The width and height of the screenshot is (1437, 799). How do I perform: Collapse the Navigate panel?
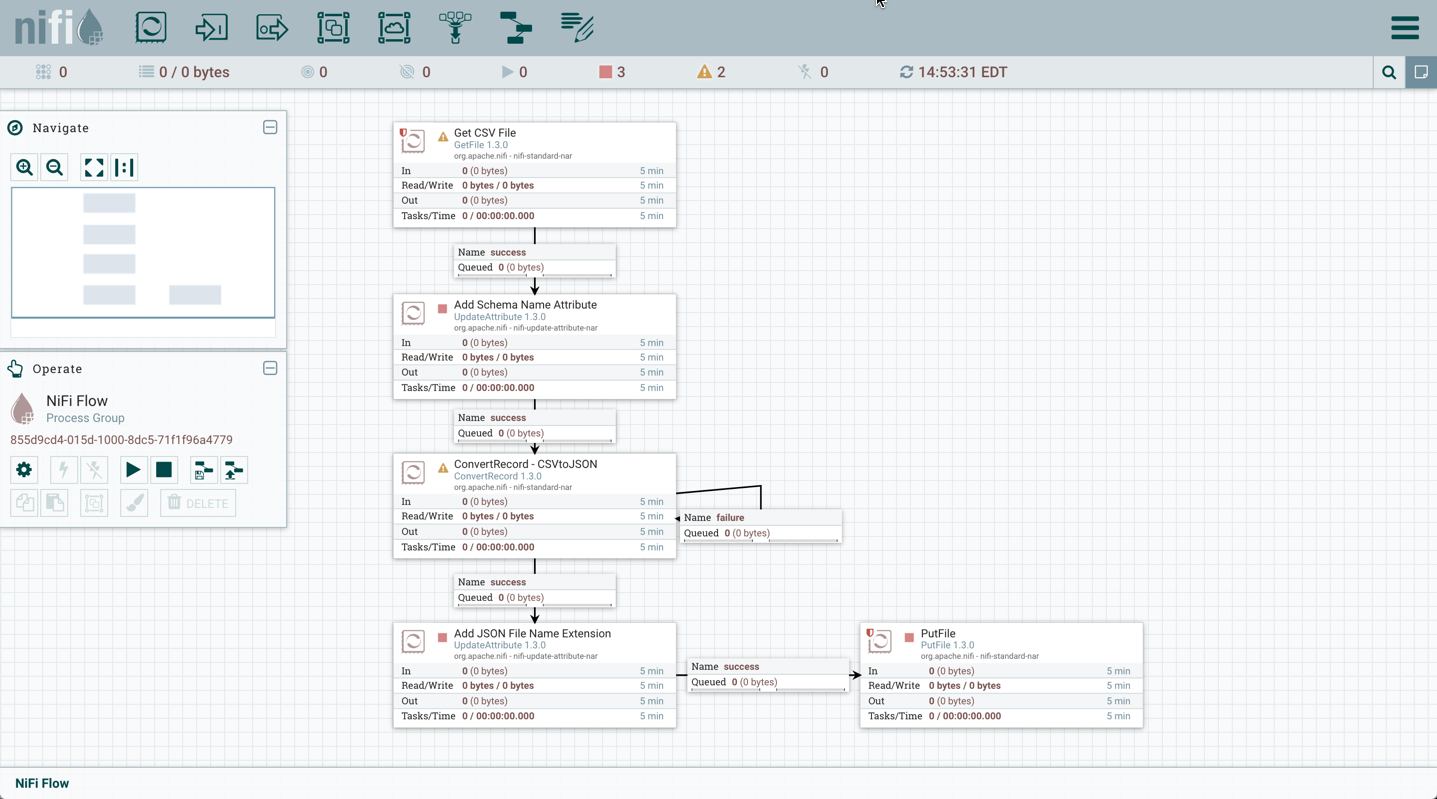pyautogui.click(x=270, y=127)
